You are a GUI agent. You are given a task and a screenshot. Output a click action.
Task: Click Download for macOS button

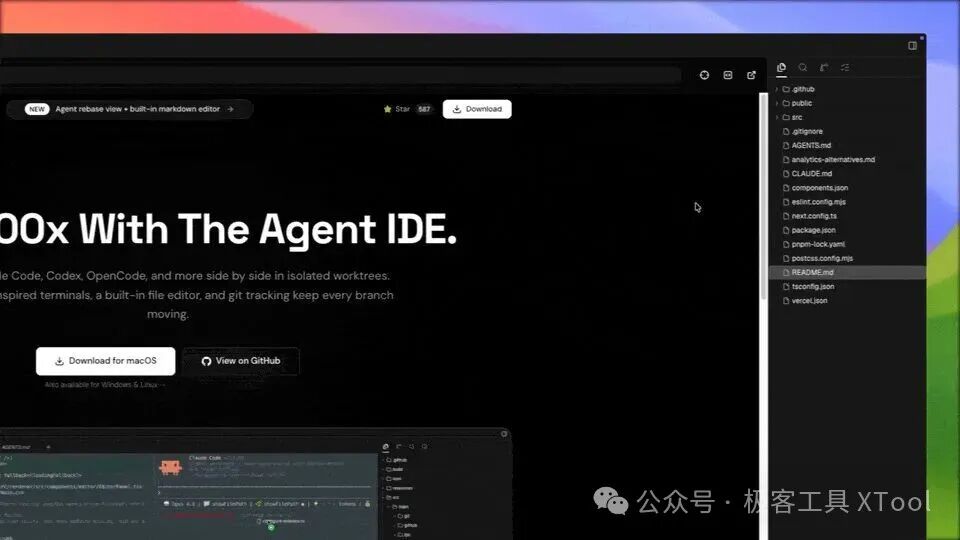click(105, 361)
